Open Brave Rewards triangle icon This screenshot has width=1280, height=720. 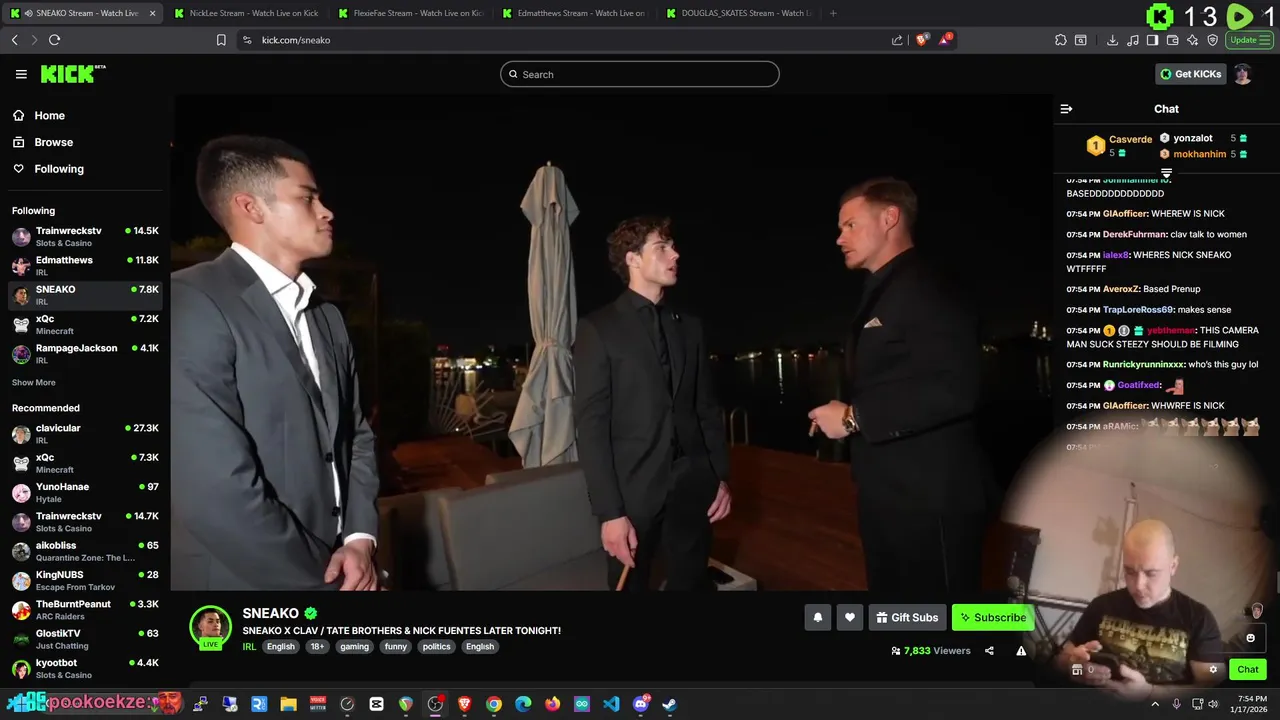945,40
